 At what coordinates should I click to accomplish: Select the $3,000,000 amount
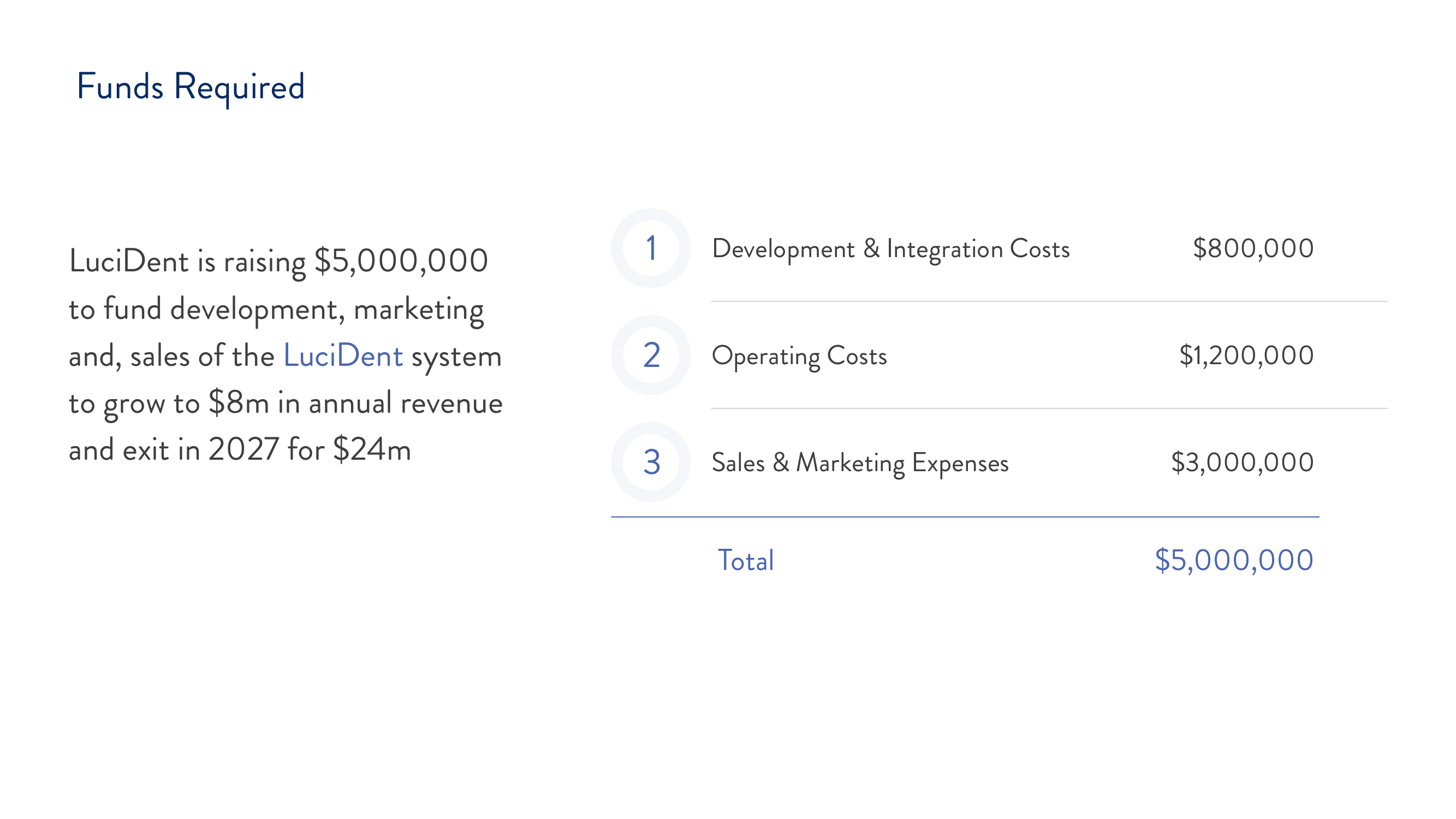[1243, 462]
